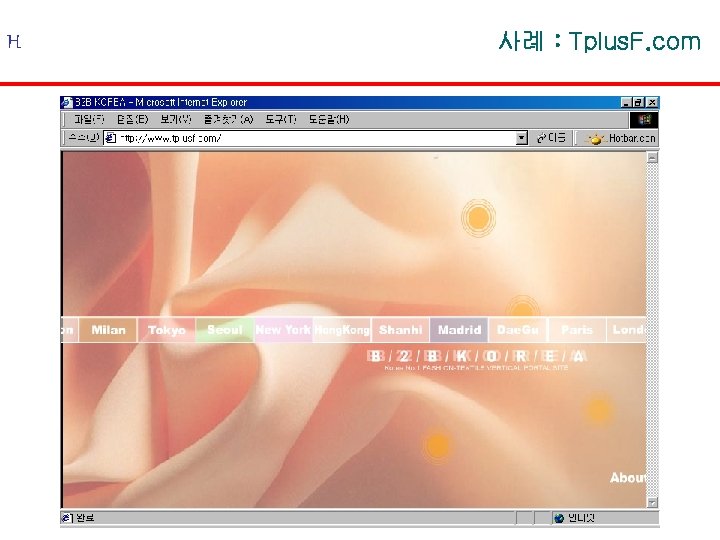The height and width of the screenshot is (540, 720).
Task: Click the vertical scrollbar track
Action: pyautogui.click(x=652, y=330)
